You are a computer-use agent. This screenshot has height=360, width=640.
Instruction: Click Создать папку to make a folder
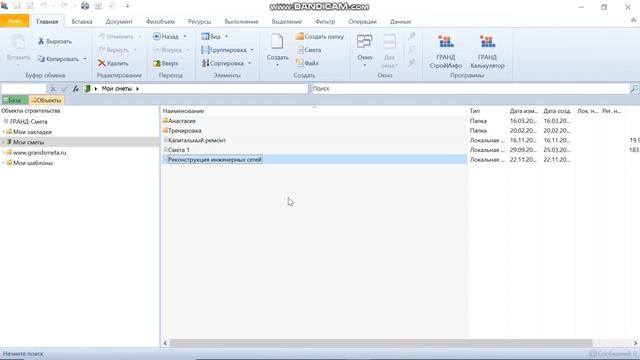click(x=320, y=36)
